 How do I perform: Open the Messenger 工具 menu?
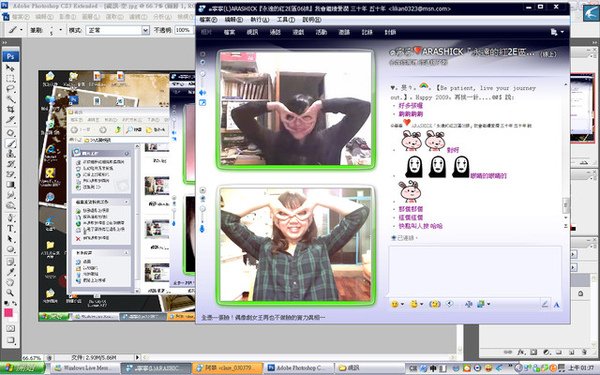(x=285, y=20)
